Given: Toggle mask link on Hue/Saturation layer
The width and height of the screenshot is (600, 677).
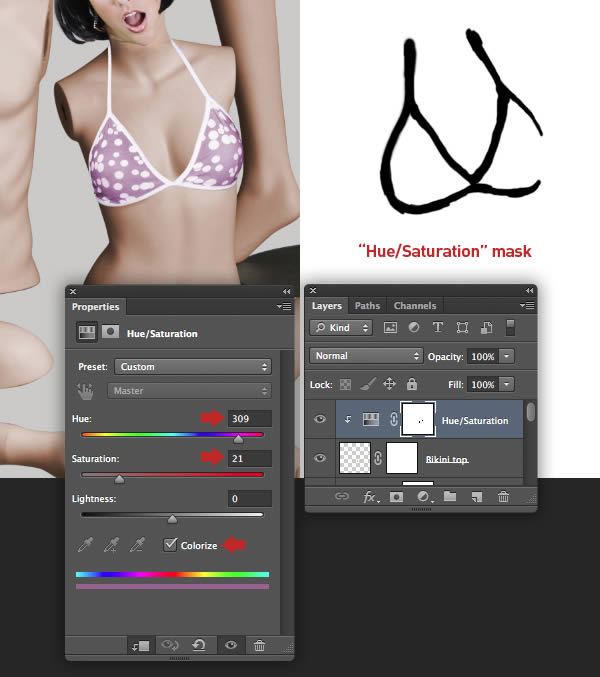Looking at the screenshot, I should pos(394,419).
